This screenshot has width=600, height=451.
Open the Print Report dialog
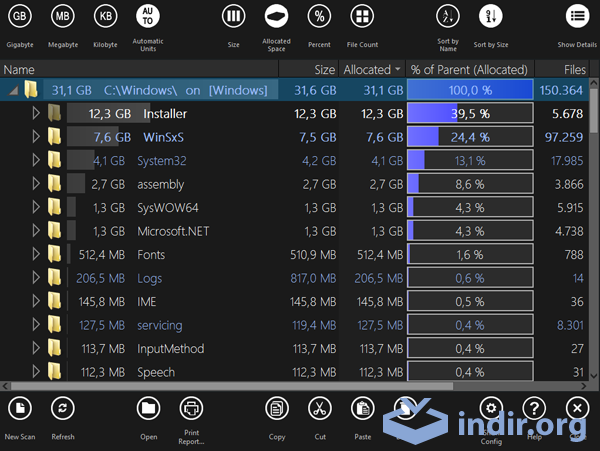[191, 409]
